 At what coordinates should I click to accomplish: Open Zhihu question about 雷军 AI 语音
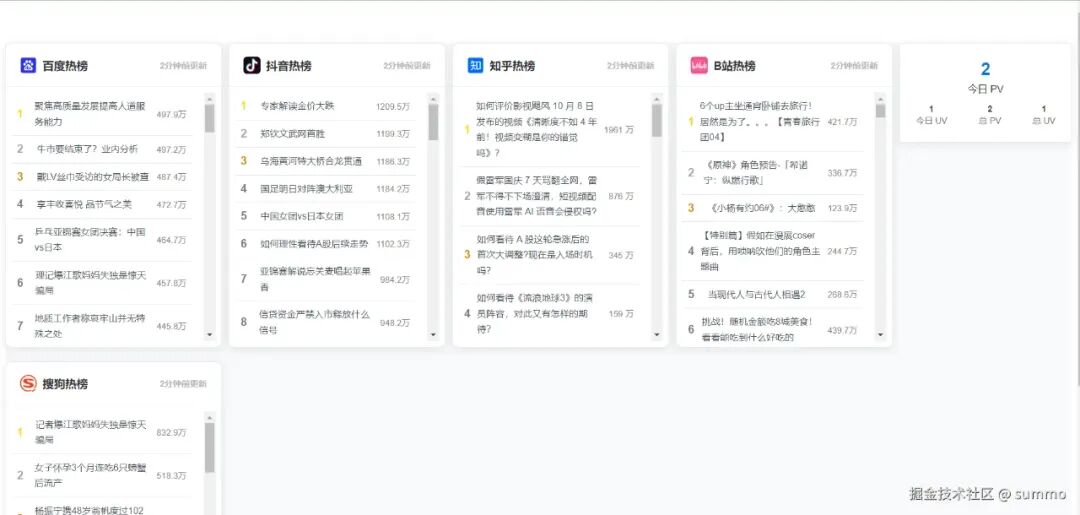pyautogui.click(x=537, y=196)
